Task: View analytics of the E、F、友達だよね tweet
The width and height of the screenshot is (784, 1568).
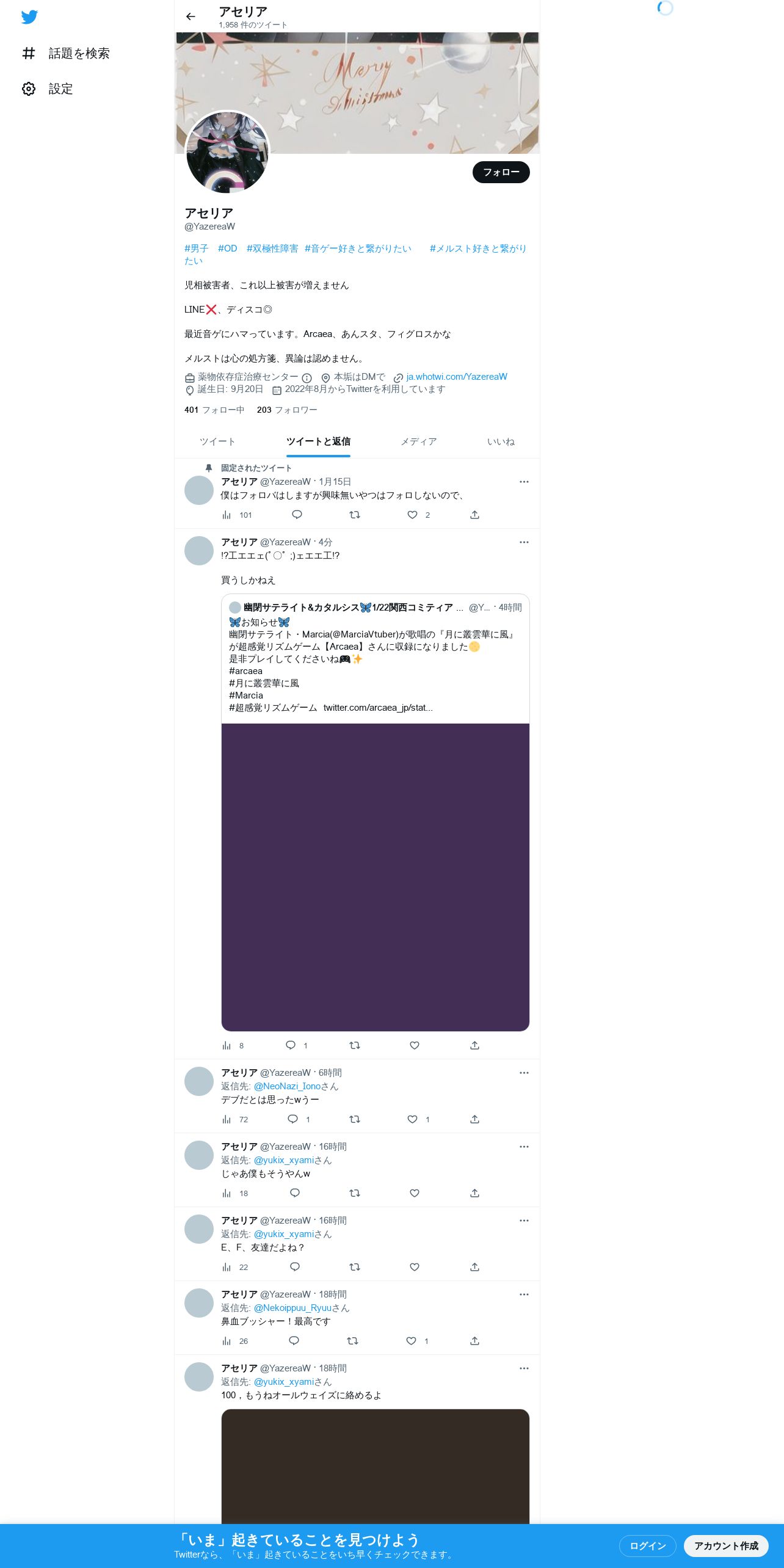Action: [227, 1267]
